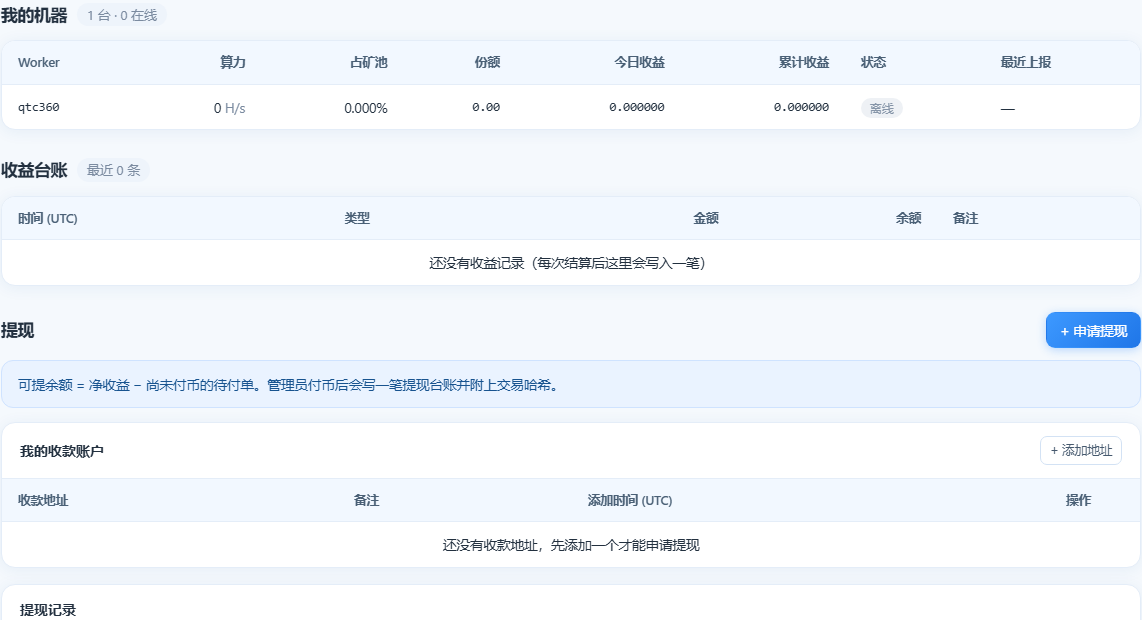The width and height of the screenshot is (1142, 620).
Task: Click the 占矿池 column header
Action: point(369,63)
